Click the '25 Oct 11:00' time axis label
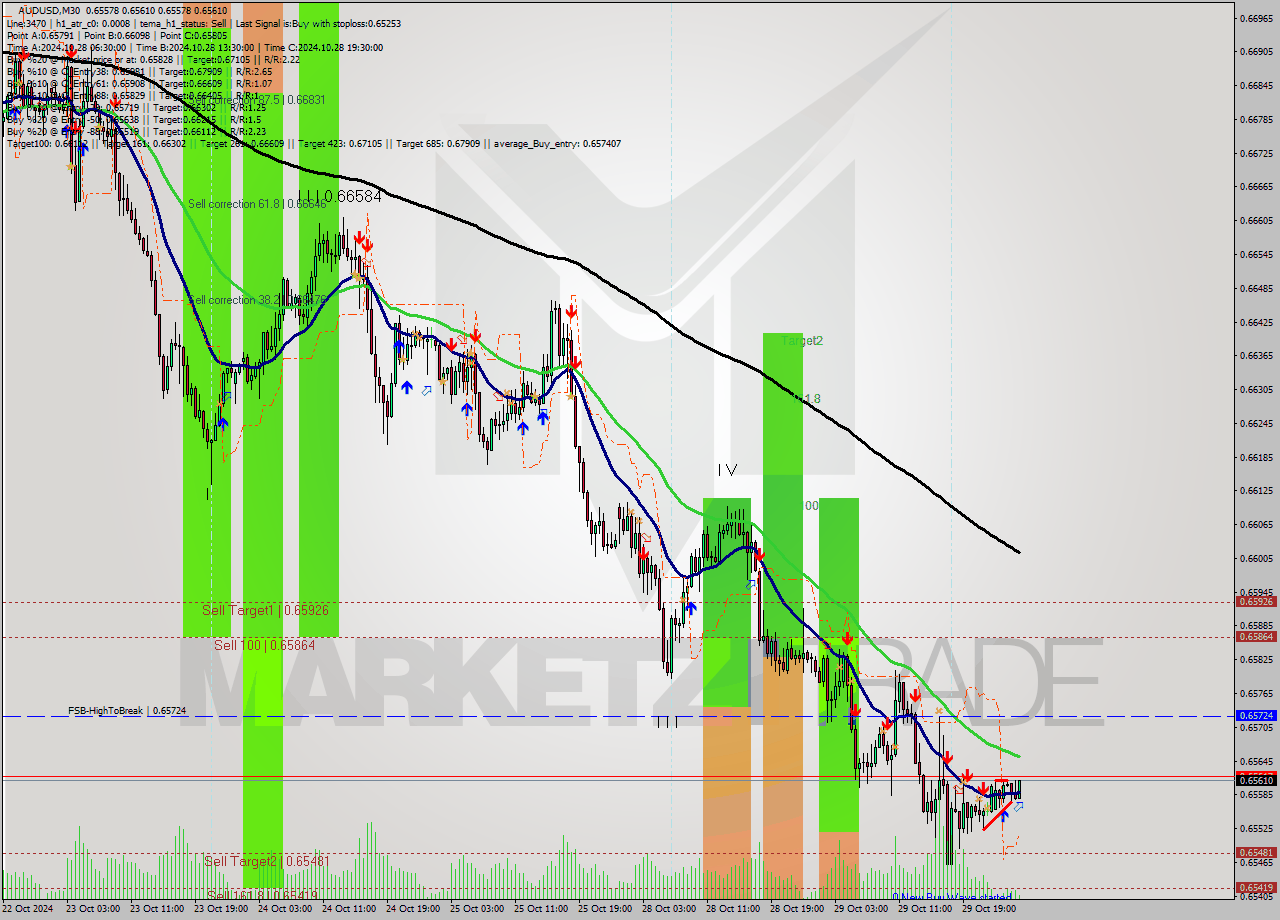This screenshot has height=920, width=1280. tap(541, 909)
